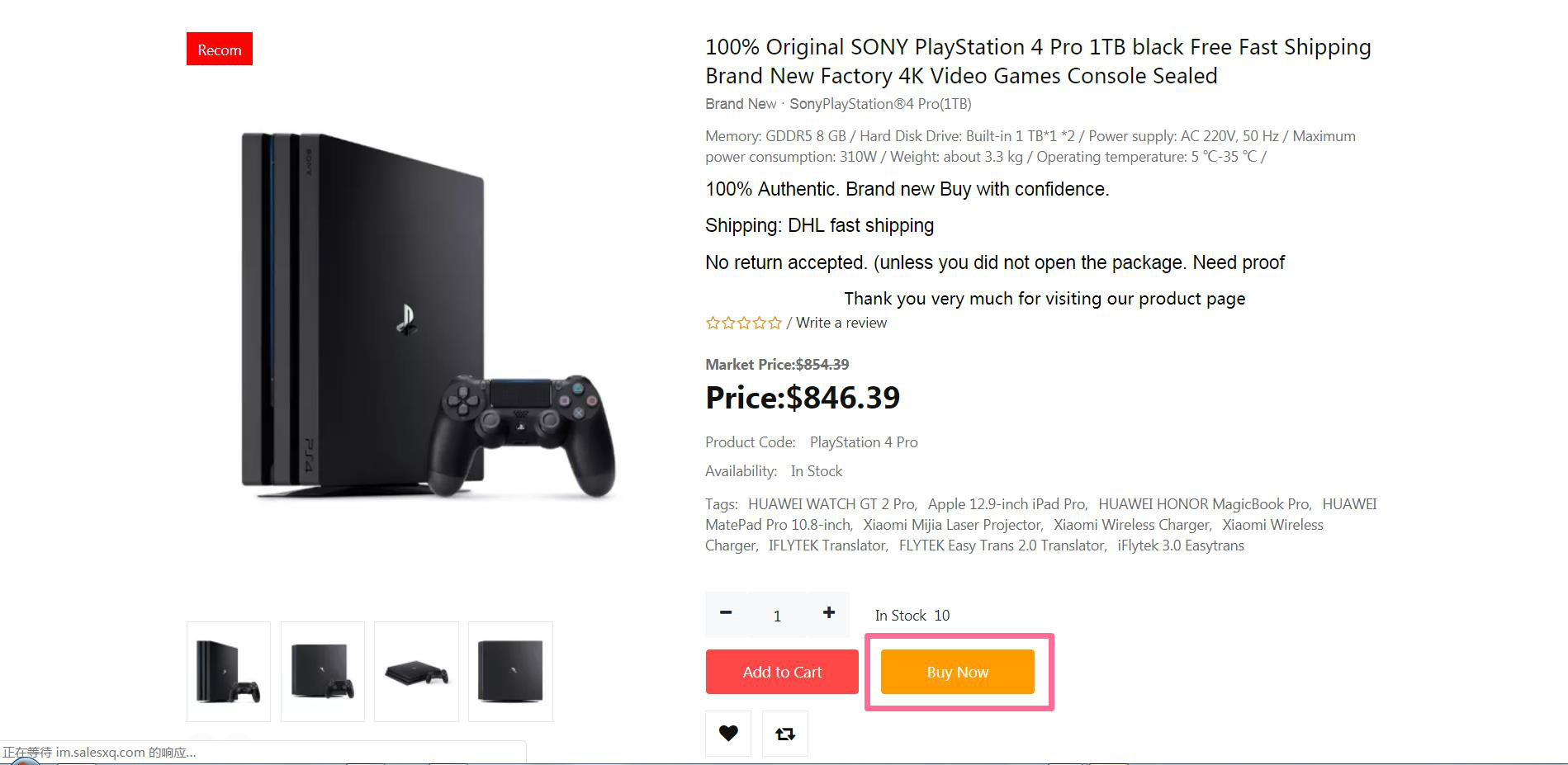The width and height of the screenshot is (1568, 765).
Task: Select the flat-lying console thumbnail
Action: click(416, 672)
